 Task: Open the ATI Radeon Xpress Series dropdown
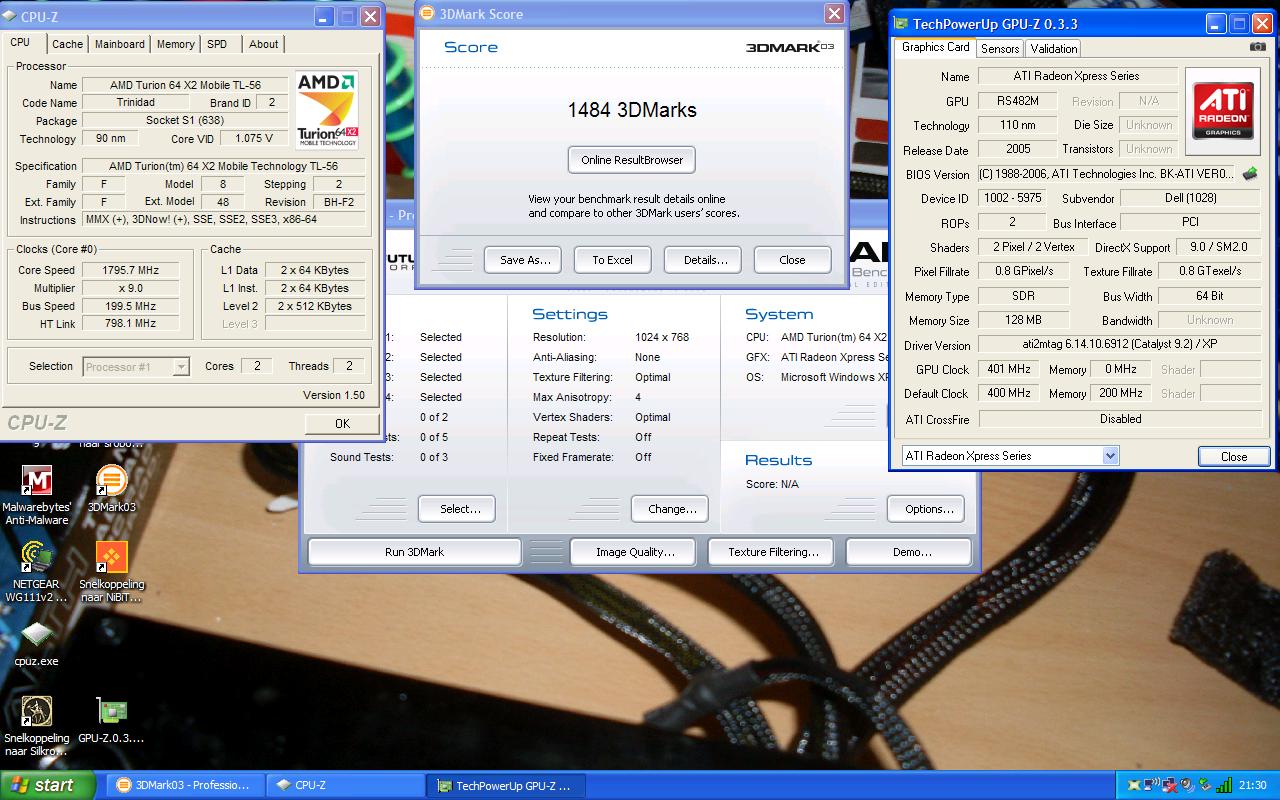click(1110, 456)
